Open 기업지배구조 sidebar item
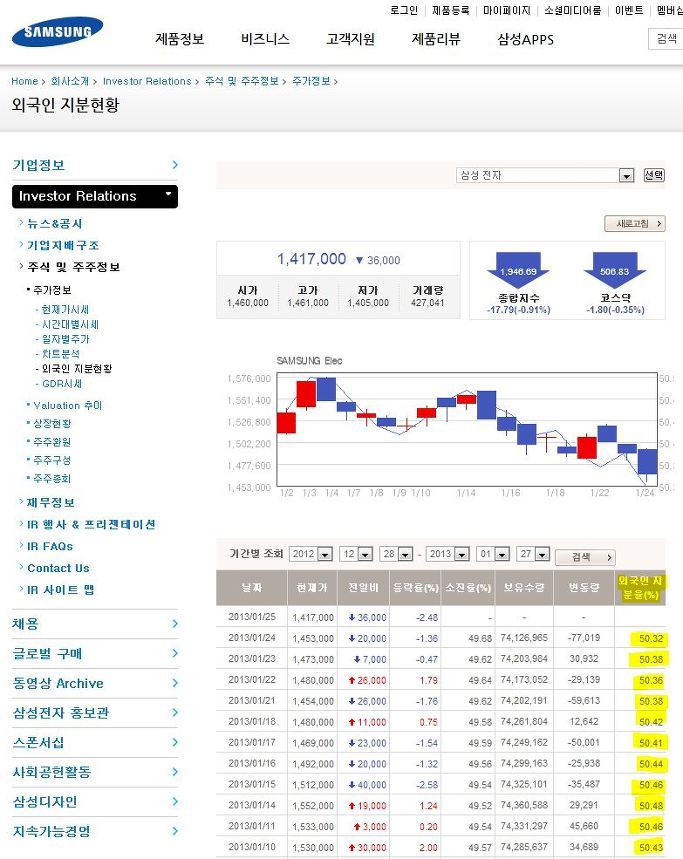683x859 pixels. [x=63, y=245]
